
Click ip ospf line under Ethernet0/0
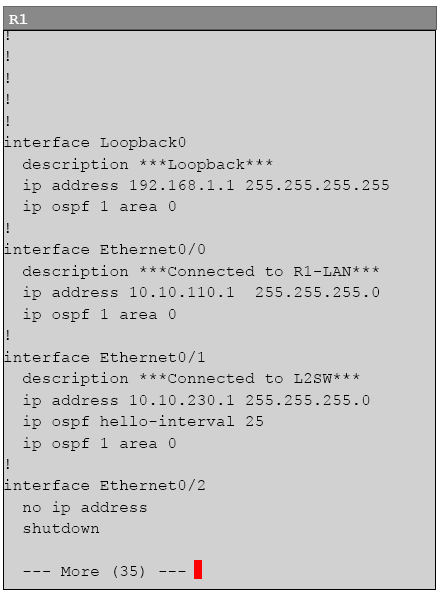[99, 315]
